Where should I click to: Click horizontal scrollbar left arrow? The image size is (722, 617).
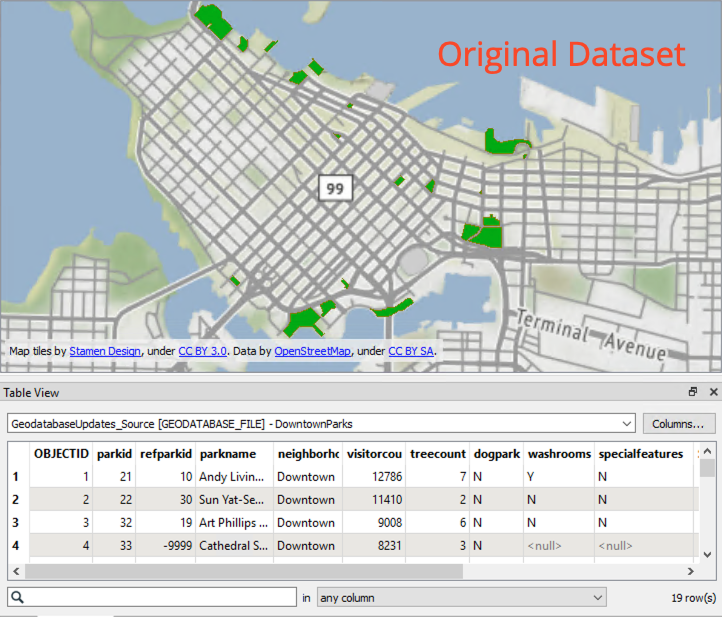coord(16,572)
